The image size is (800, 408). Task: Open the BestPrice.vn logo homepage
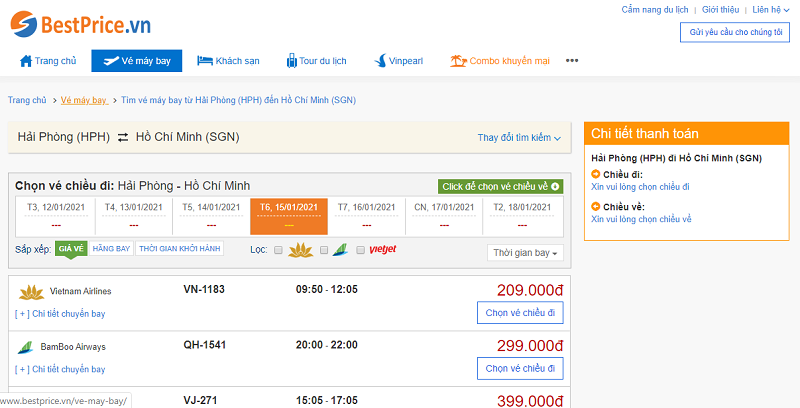[x=81, y=24]
